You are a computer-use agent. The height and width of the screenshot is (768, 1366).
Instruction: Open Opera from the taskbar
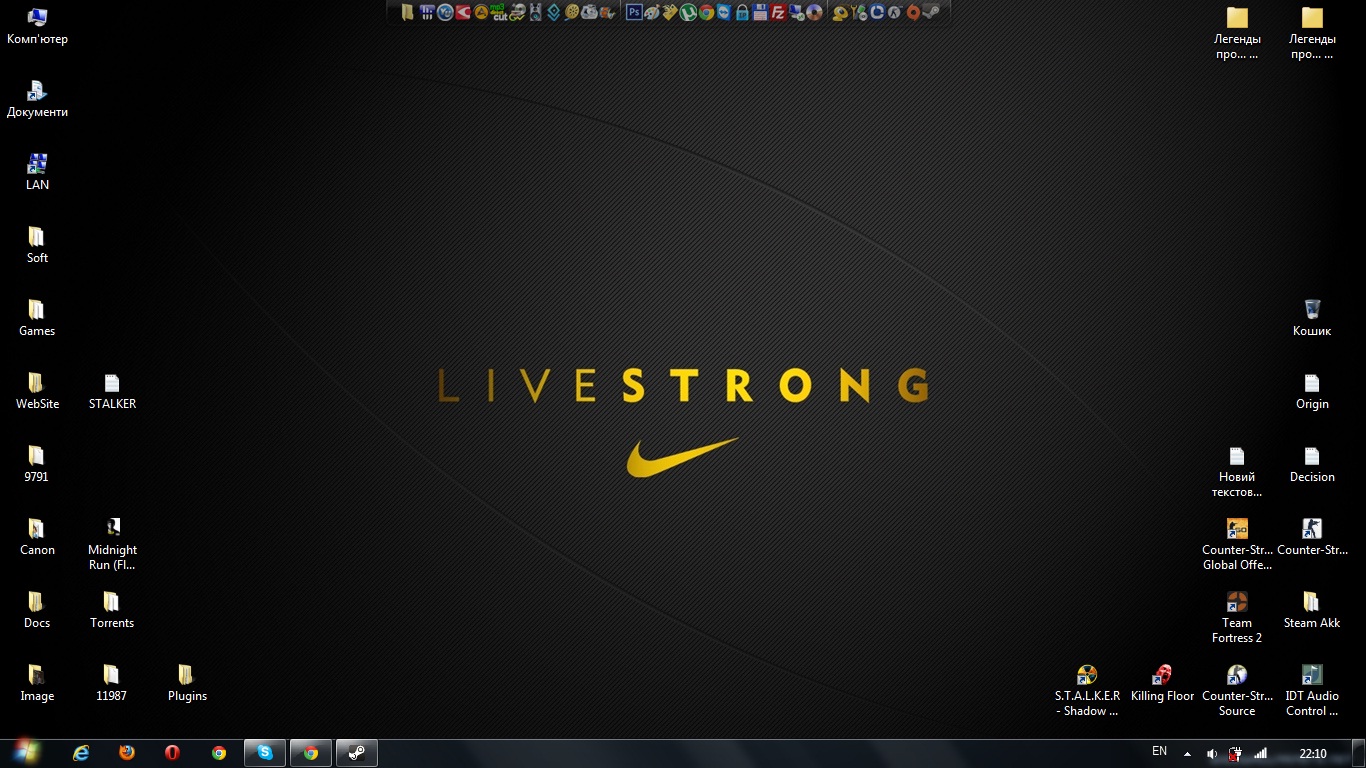173,753
